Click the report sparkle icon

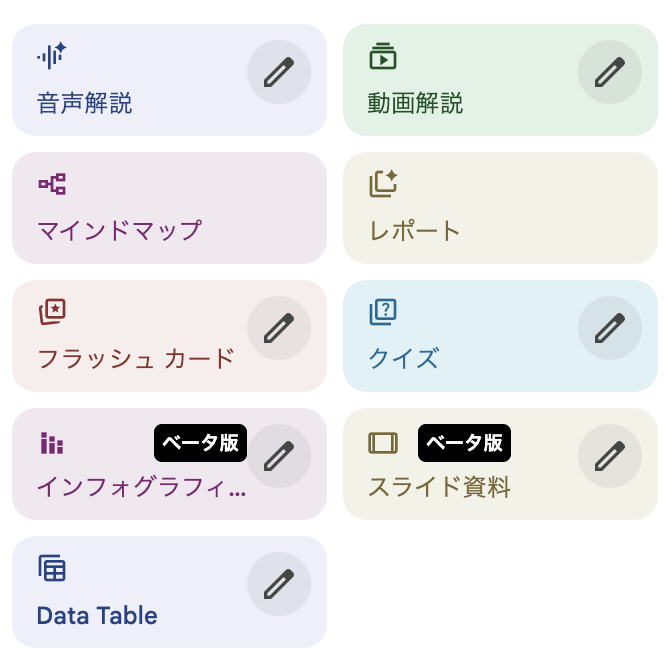click(x=383, y=184)
